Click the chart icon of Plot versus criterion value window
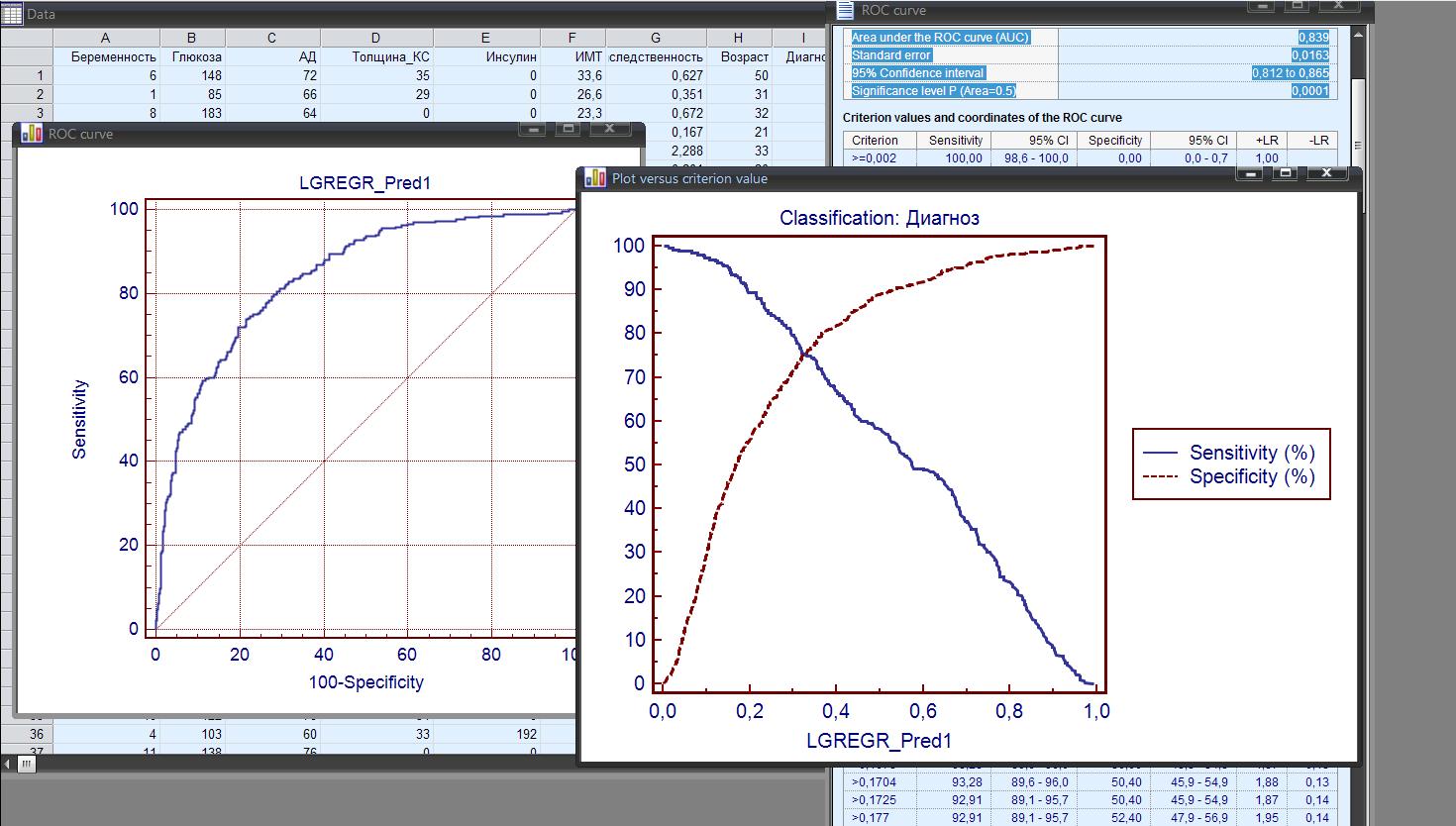This screenshot has height=826, width=1456. point(595,178)
